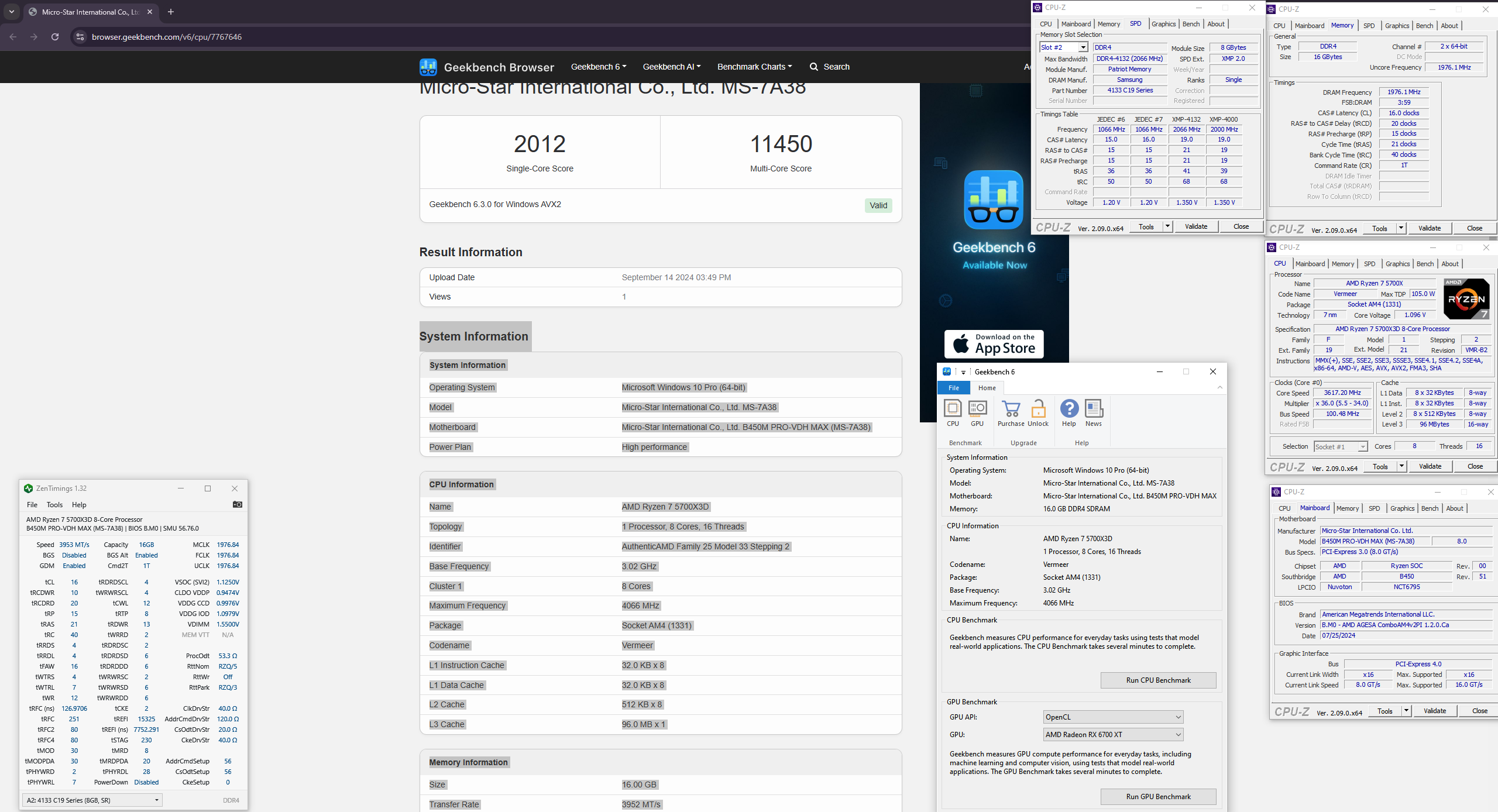
Task: Open the GPU AMD Radeon RX 6700 XT dropdown
Action: 1113,735
